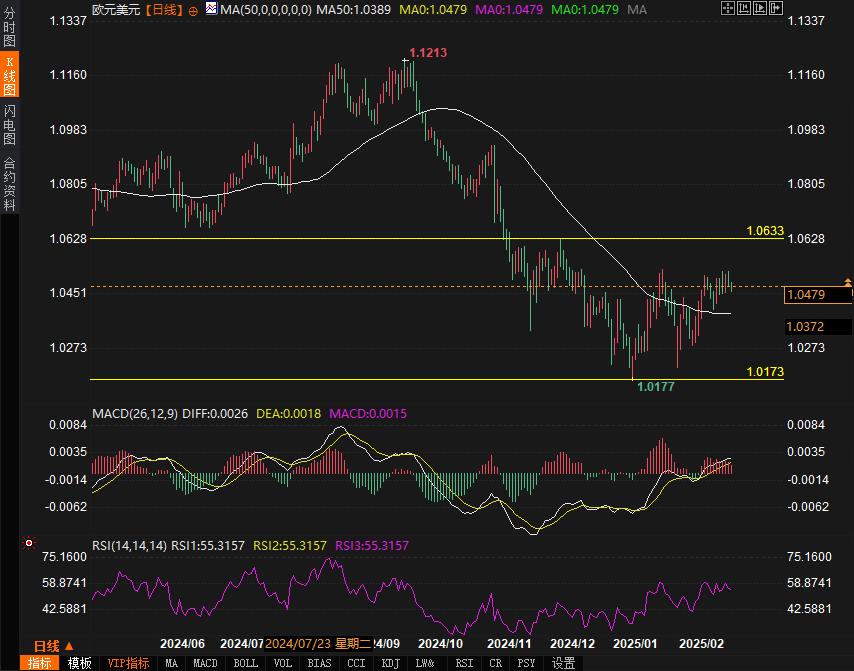The height and width of the screenshot is (671, 854).
Task: Click the 1.1213 high price marker
Action: tap(427, 52)
